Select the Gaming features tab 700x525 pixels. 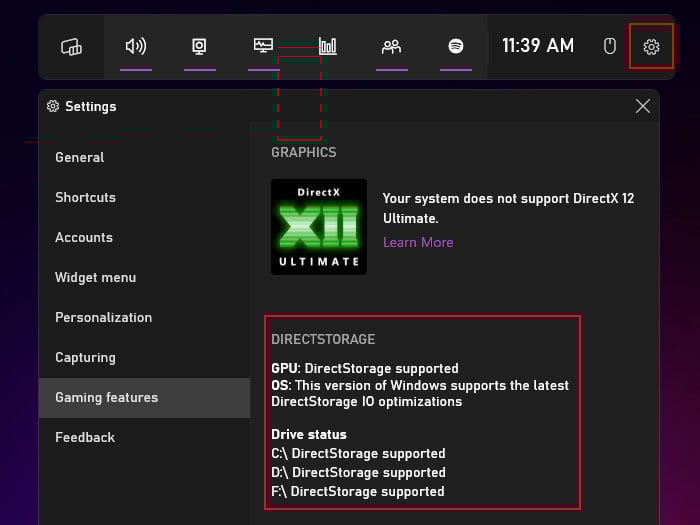click(145, 398)
